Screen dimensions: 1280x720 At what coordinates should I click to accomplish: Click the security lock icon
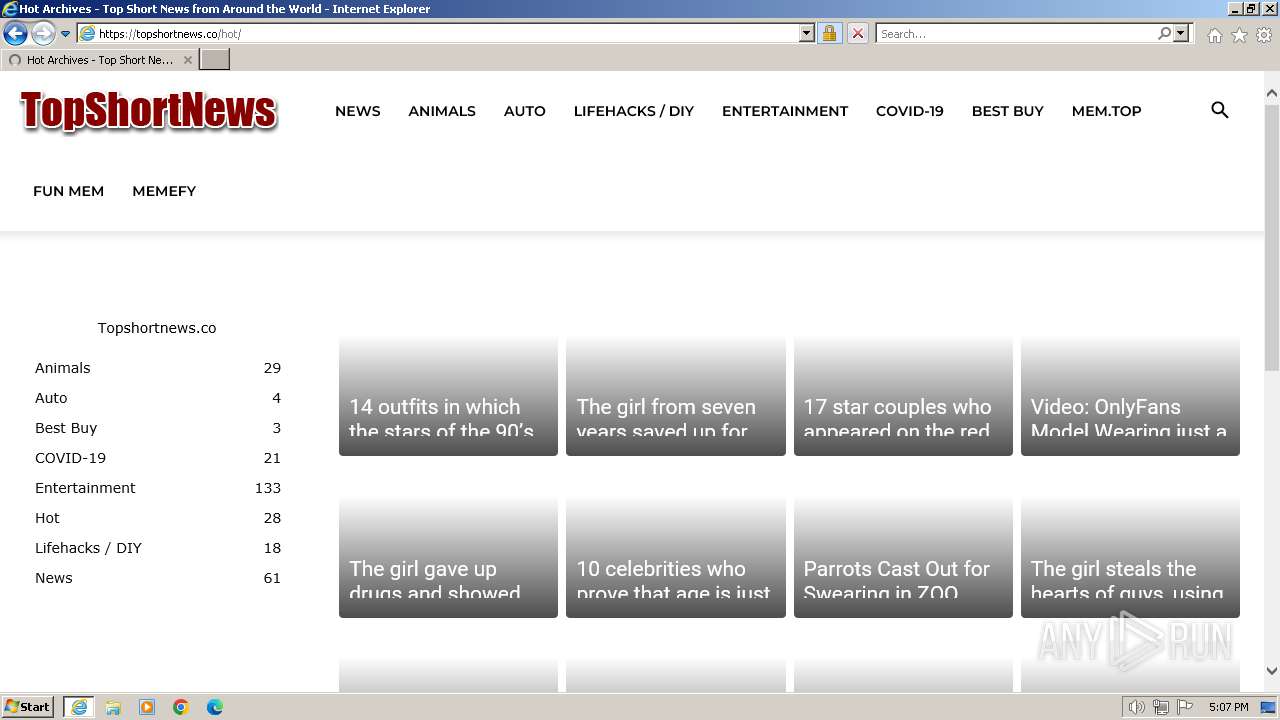(x=829, y=33)
